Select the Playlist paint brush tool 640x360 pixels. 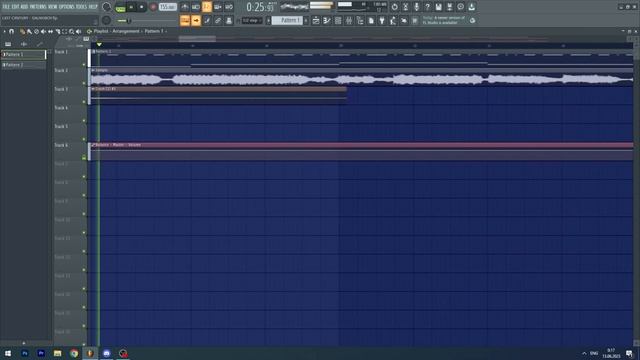pyautogui.click(x=29, y=31)
